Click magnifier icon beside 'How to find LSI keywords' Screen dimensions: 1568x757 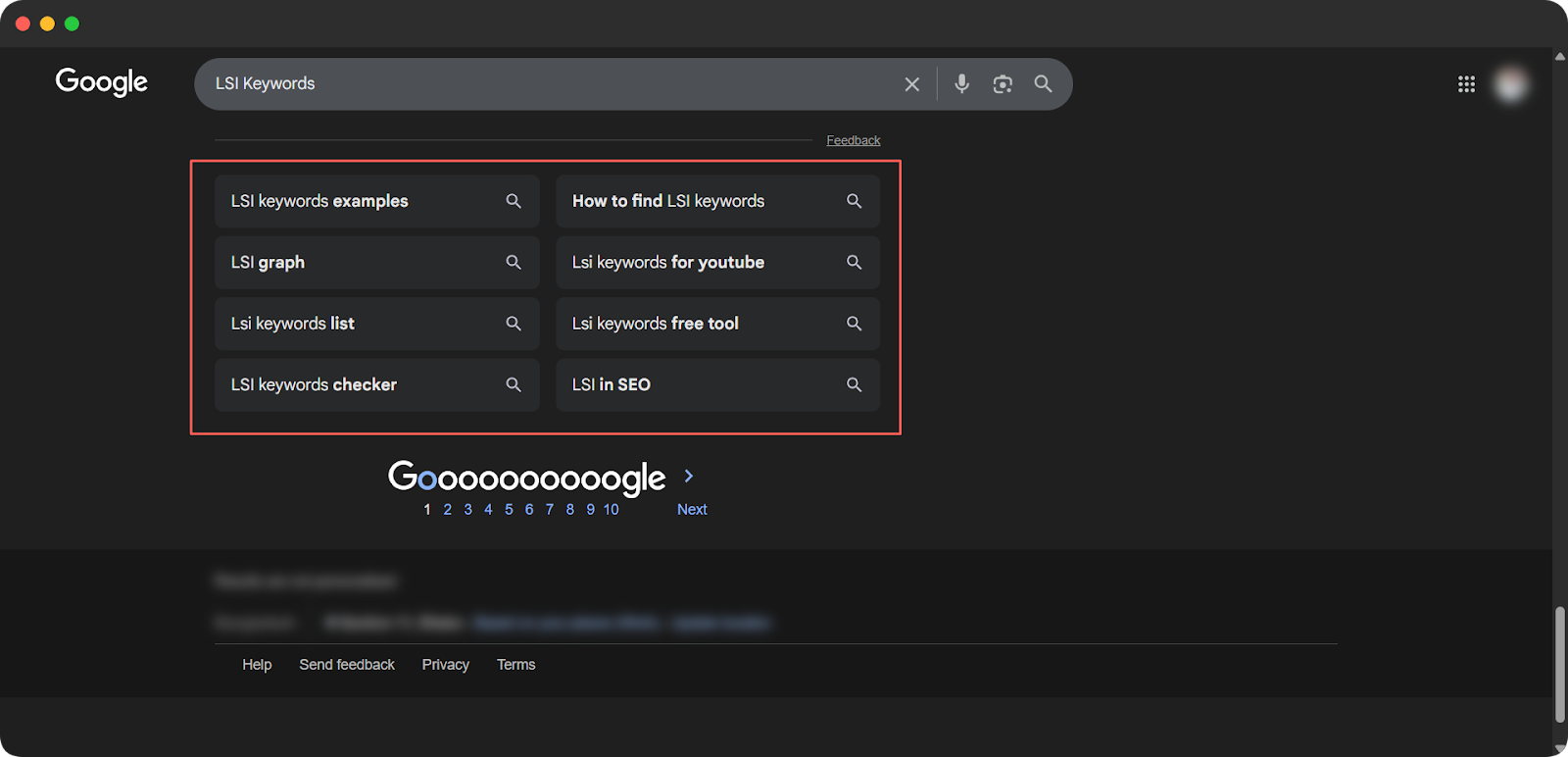pyautogui.click(x=855, y=201)
